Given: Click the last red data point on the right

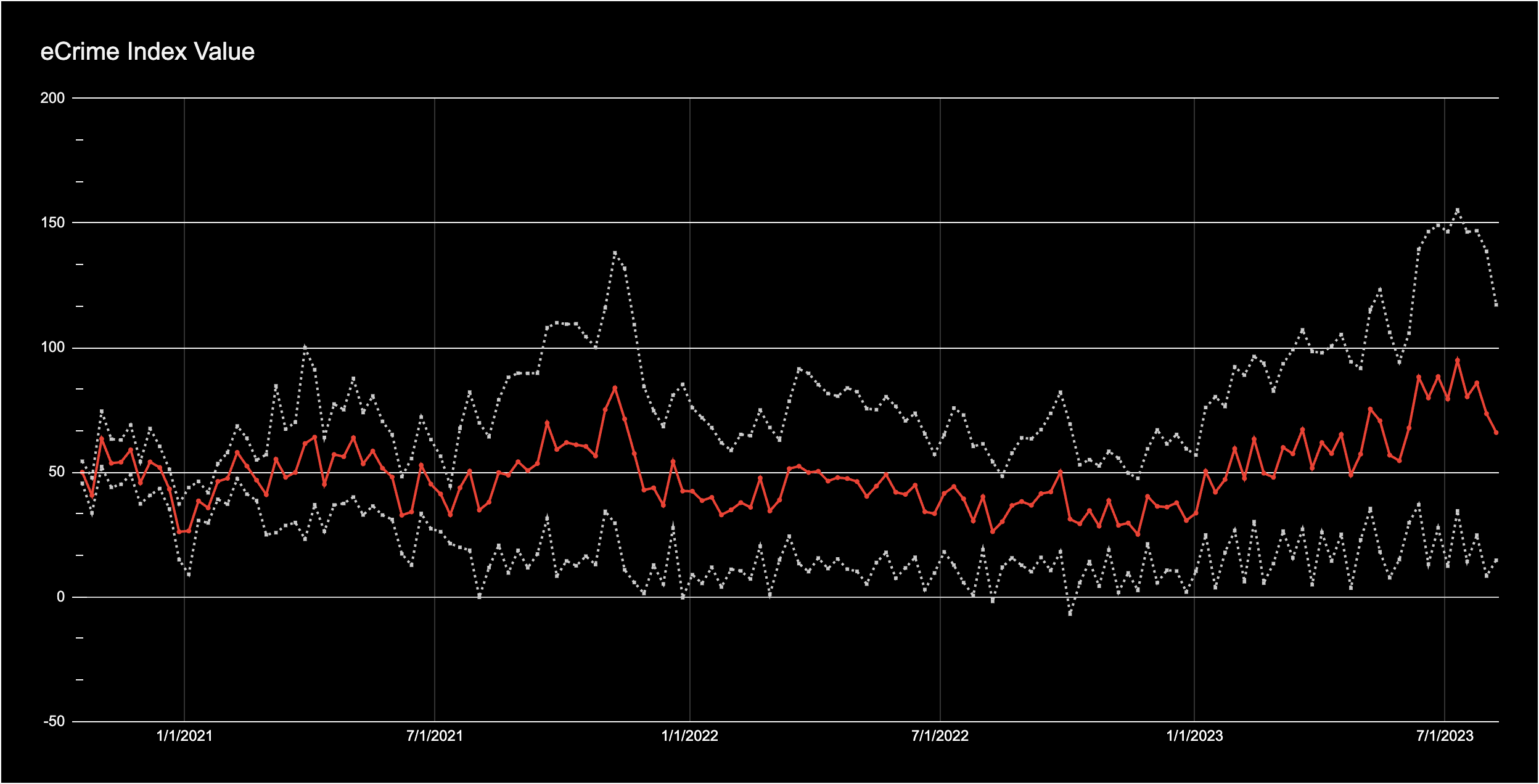Looking at the screenshot, I should click(x=1496, y=433).
